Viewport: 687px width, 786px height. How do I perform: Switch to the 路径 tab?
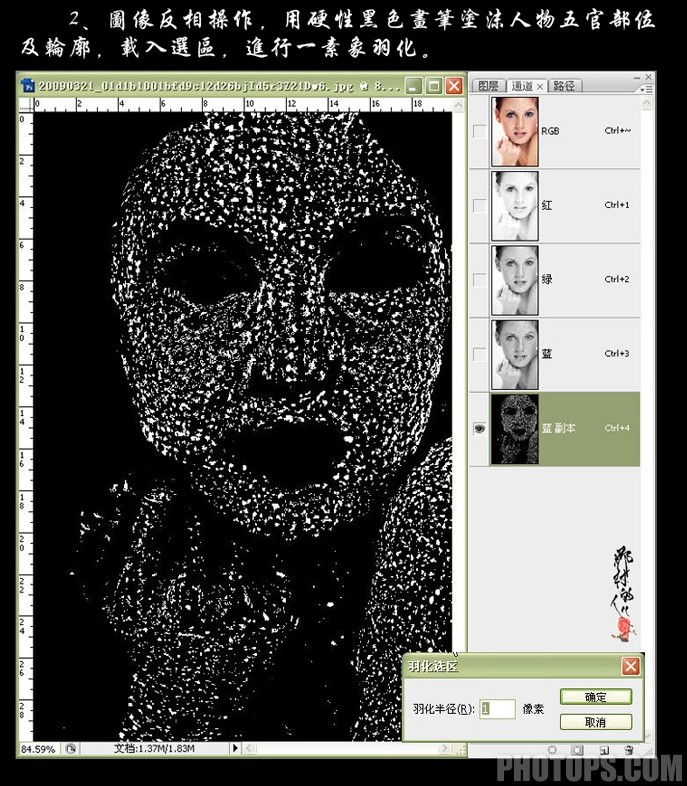click(x=564, y=86)
